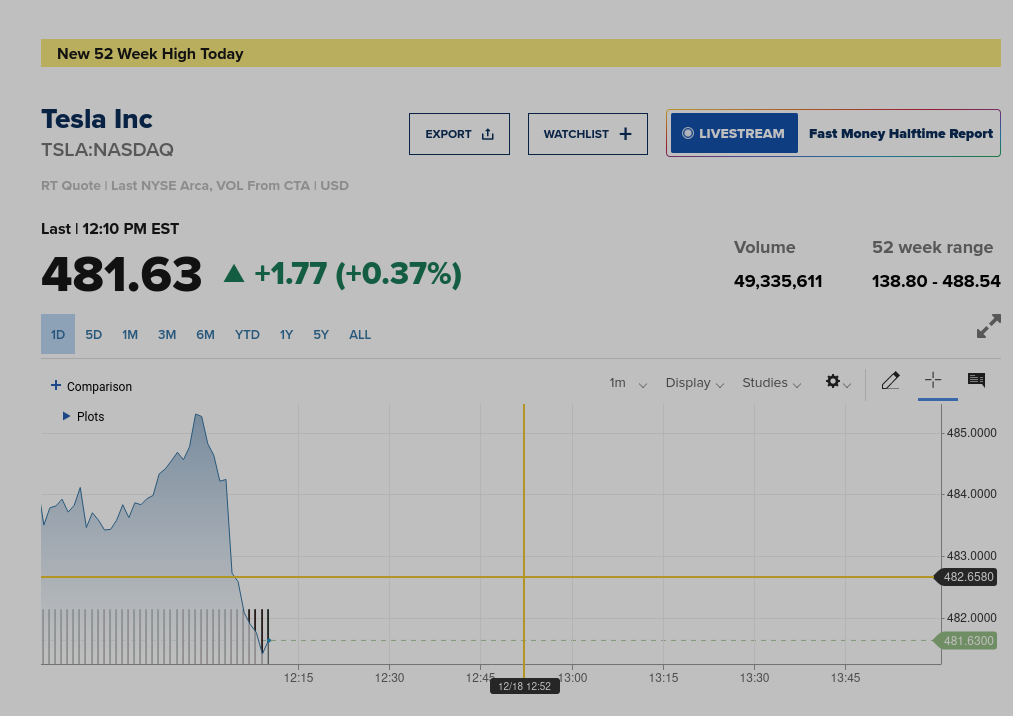Click the TSLA:NASDAQ ticker symbol
Viewport: 1013px width, 716px height.
click(x=107, y=150)
